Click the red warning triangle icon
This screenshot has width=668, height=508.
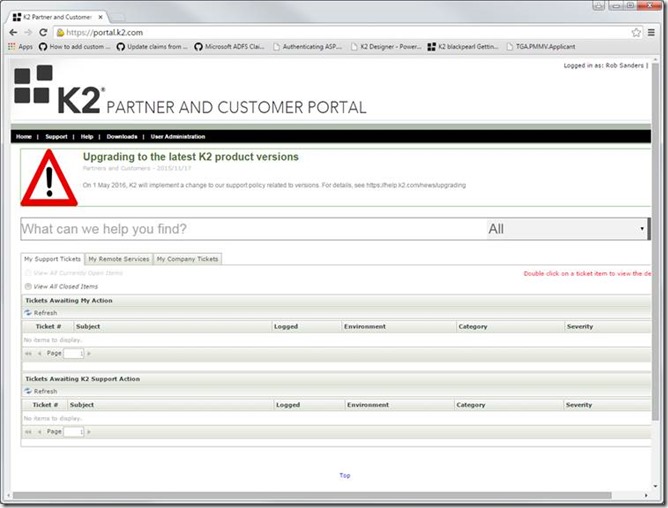coord(48,177)
